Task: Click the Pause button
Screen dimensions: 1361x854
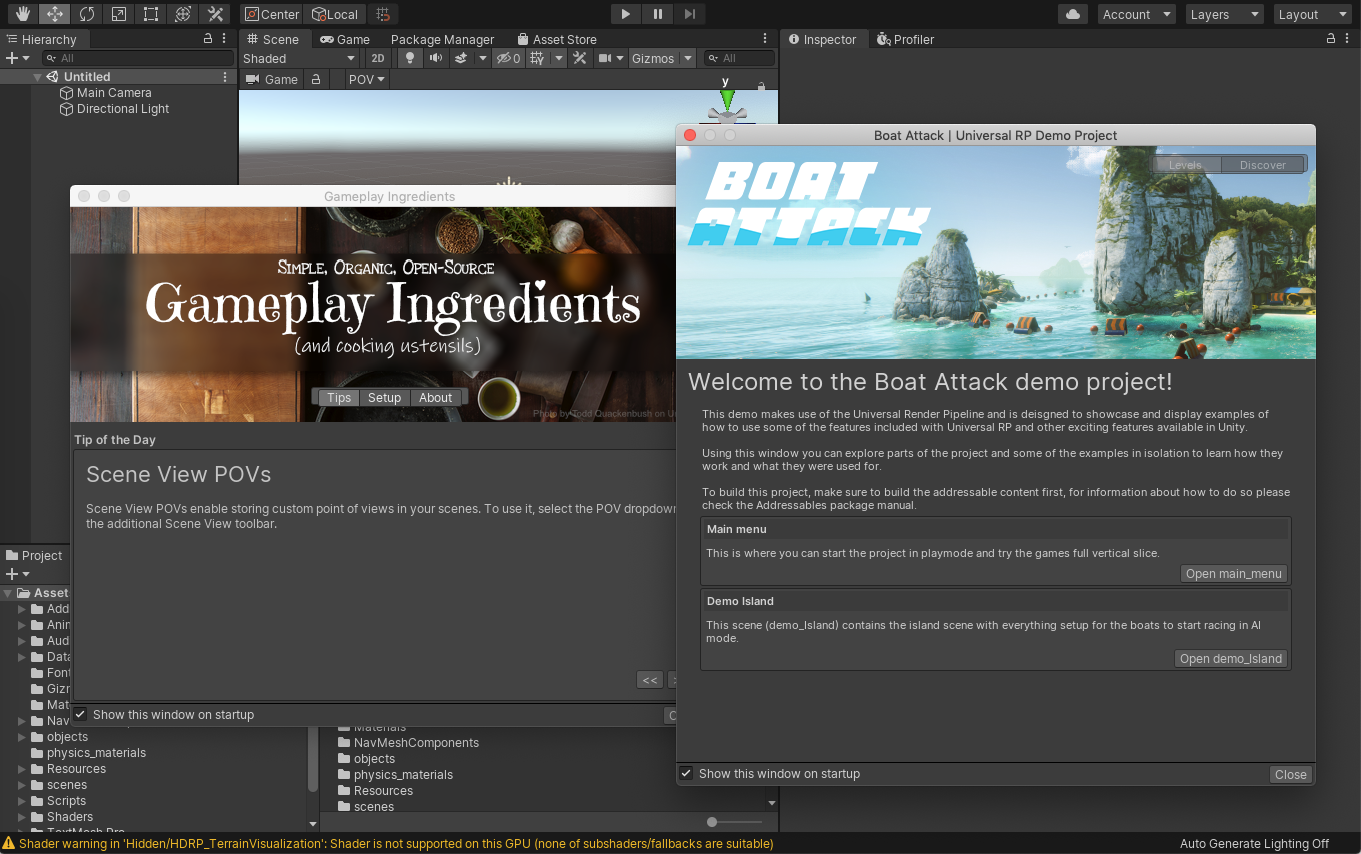Action: [x=657, y=14]
